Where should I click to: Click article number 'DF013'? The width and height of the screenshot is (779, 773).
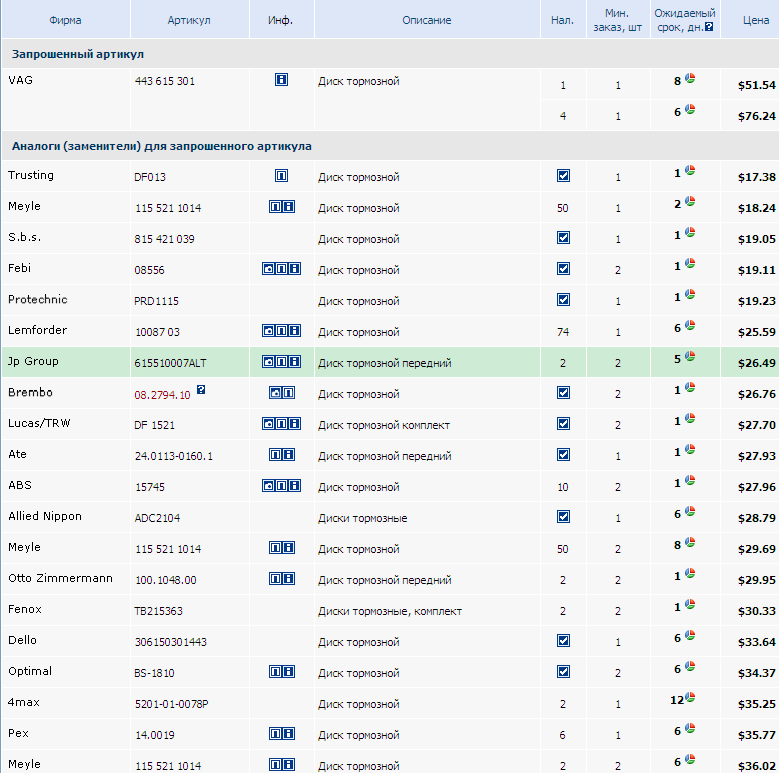(150, 177)
